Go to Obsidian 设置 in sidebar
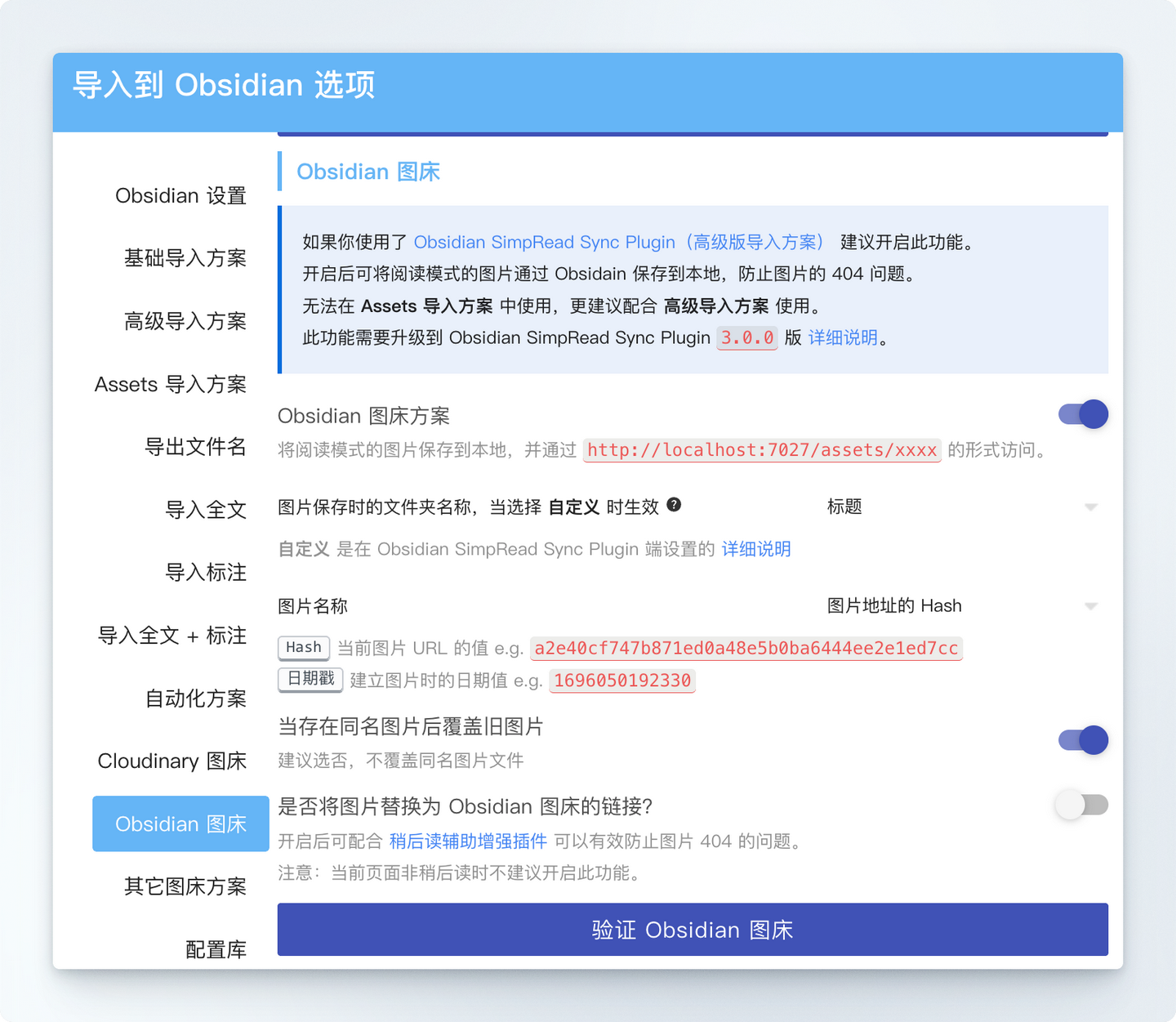This screenshot has height=1022, width=1176. [x=180, y=196]
